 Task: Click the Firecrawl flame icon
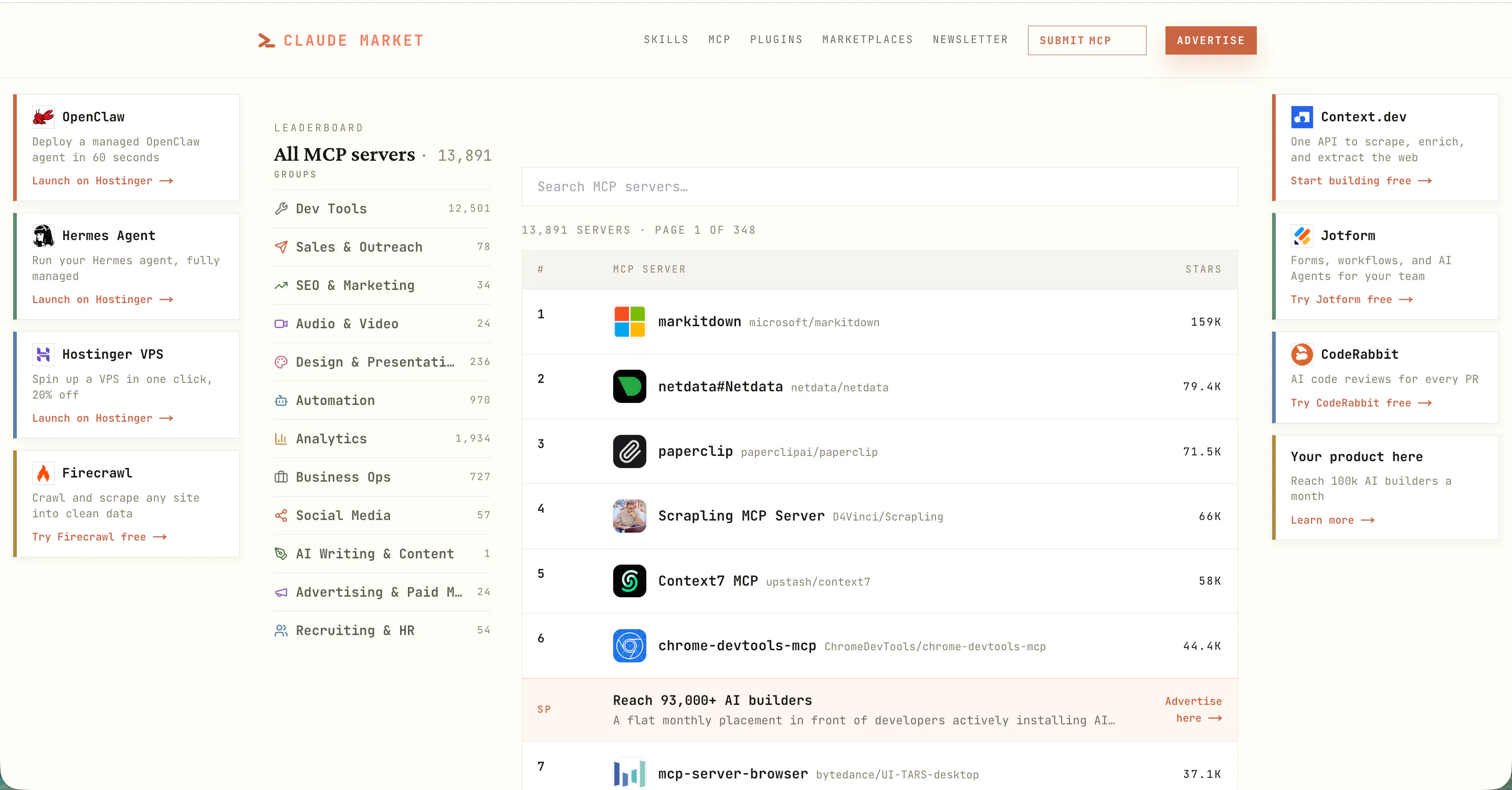click(x=43, y=473)
